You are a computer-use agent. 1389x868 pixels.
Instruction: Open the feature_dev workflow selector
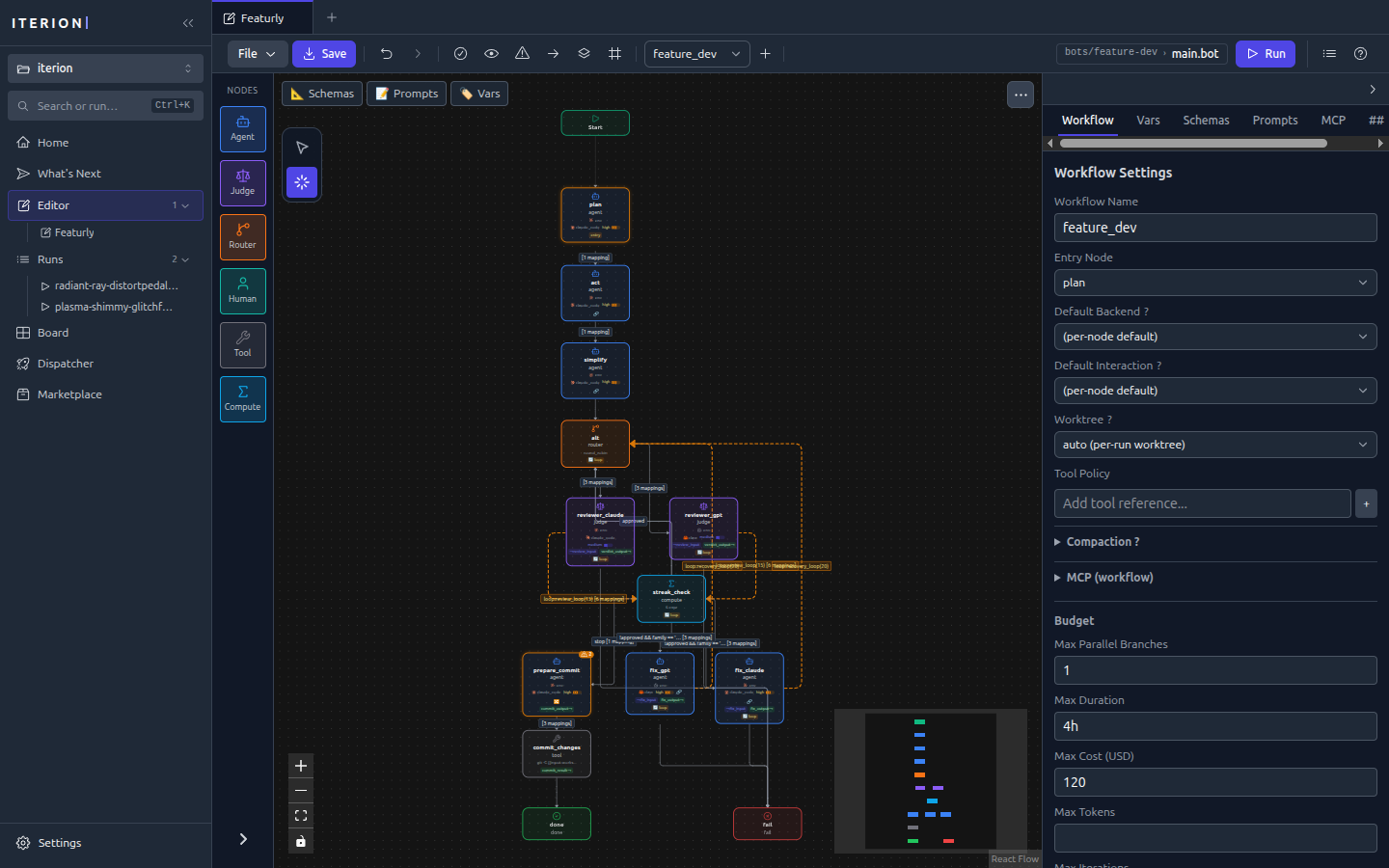(696, 54)
